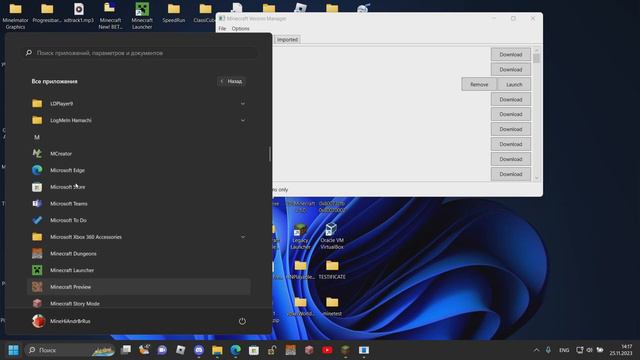Screen dimensions: 640x360
Task: Open Roblox icon on the taskbar
Action: tap(180, 350)
